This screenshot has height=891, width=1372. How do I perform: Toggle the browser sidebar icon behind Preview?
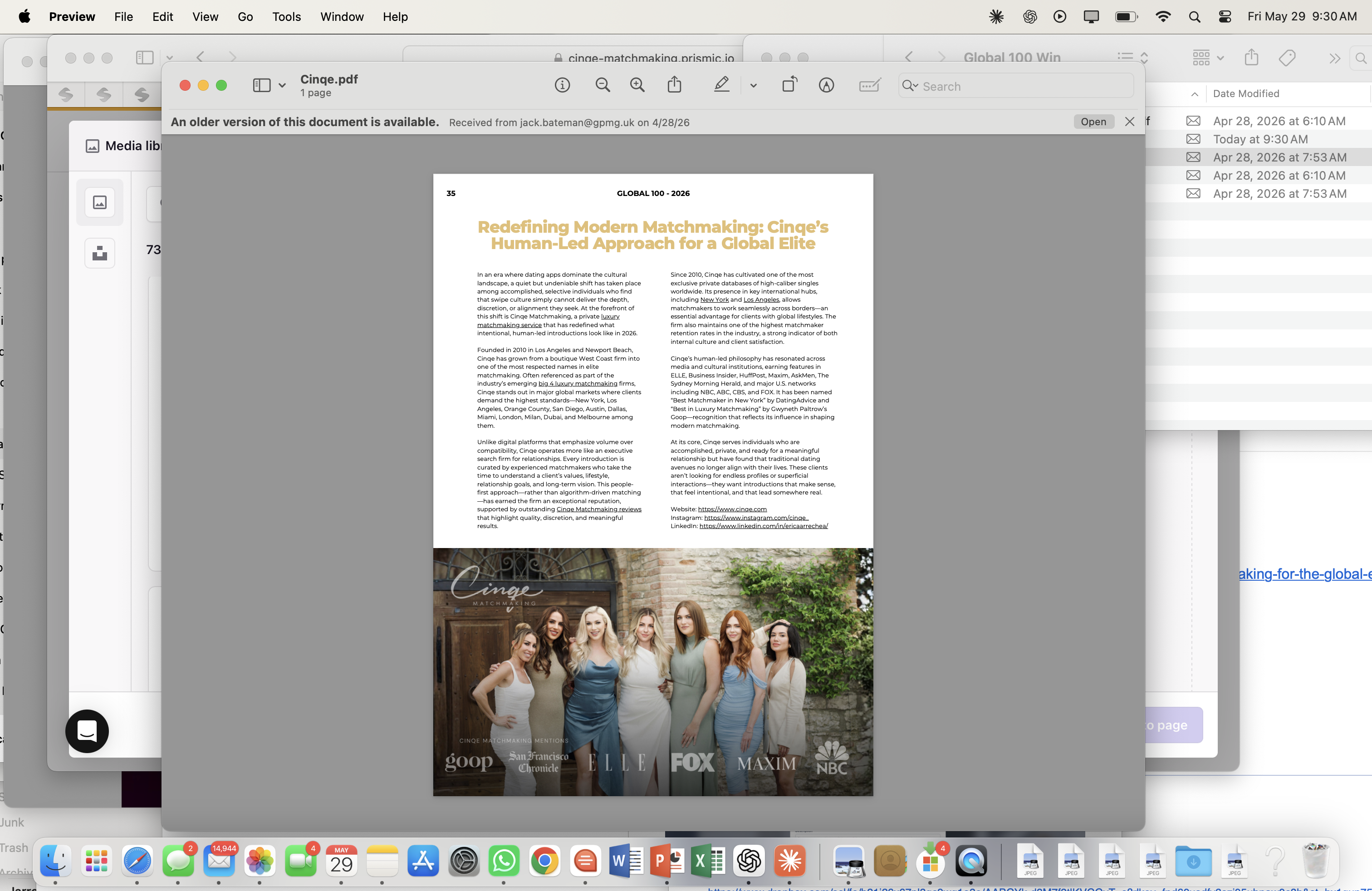click(145, 58)
